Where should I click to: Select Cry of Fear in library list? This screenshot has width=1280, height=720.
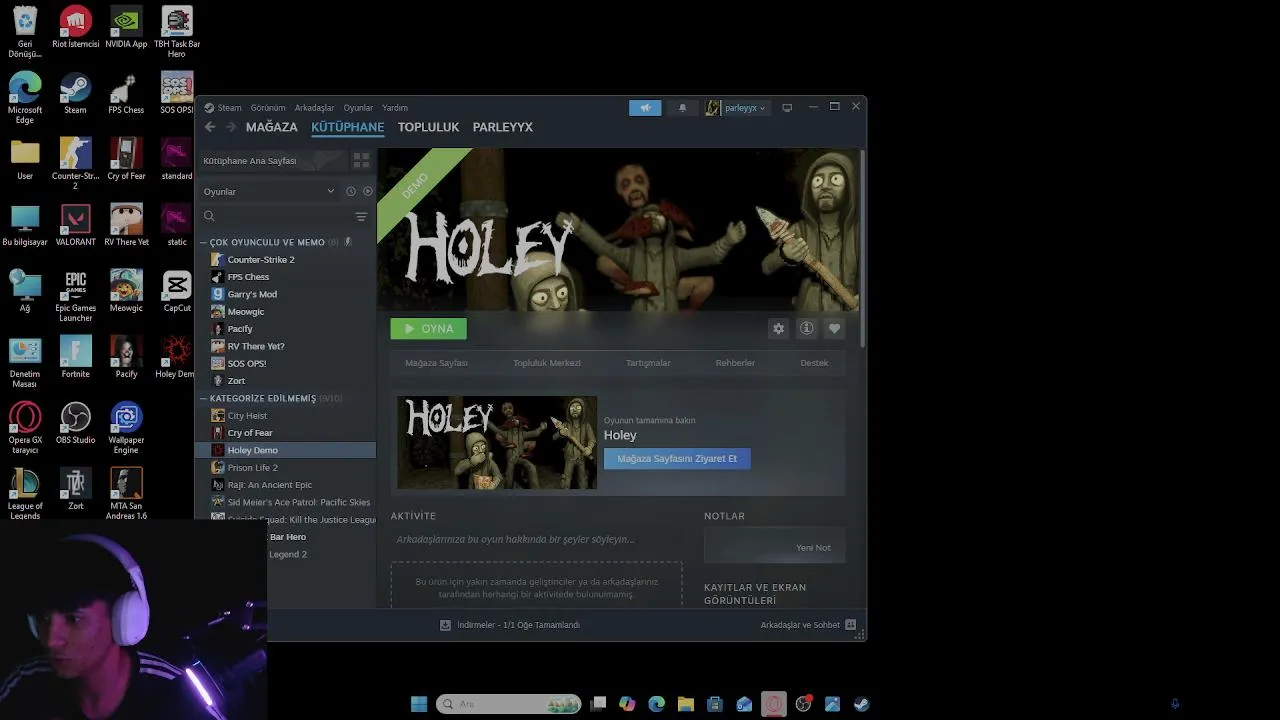coord(285,433)
